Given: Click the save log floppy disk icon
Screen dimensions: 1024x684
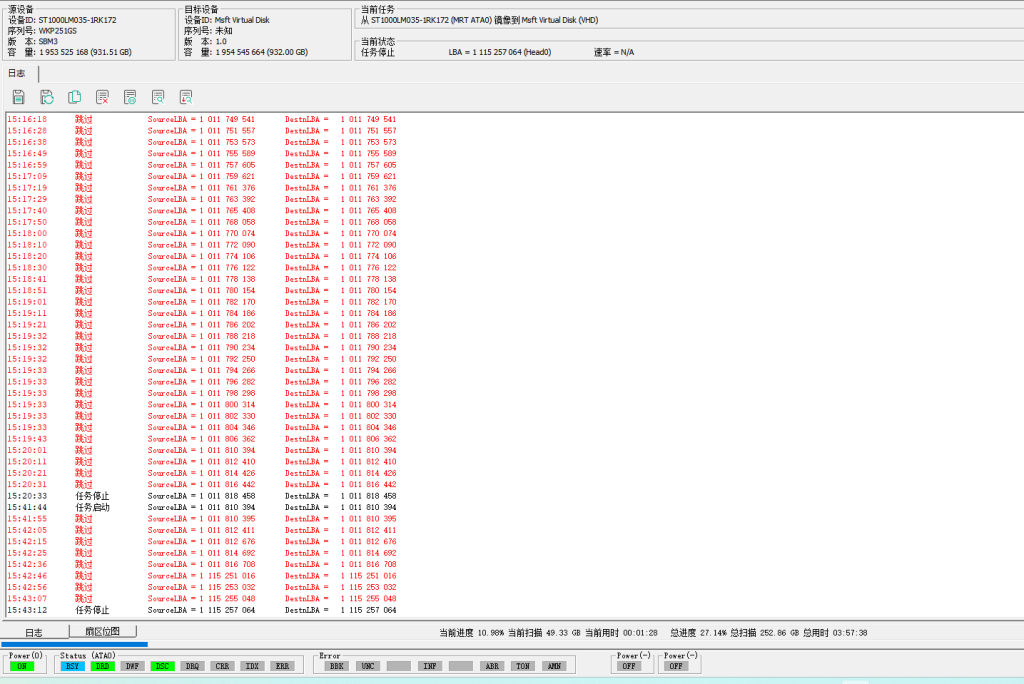Looking at the screenshot, I should point(18,97).
